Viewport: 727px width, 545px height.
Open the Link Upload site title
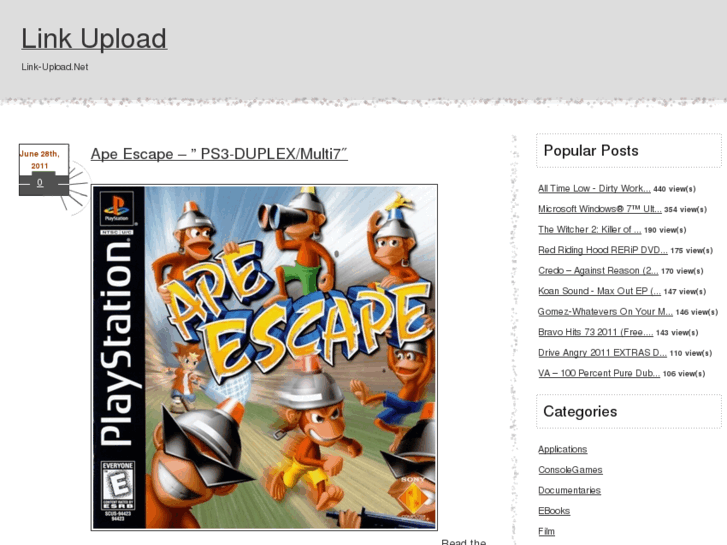[94, 38]
